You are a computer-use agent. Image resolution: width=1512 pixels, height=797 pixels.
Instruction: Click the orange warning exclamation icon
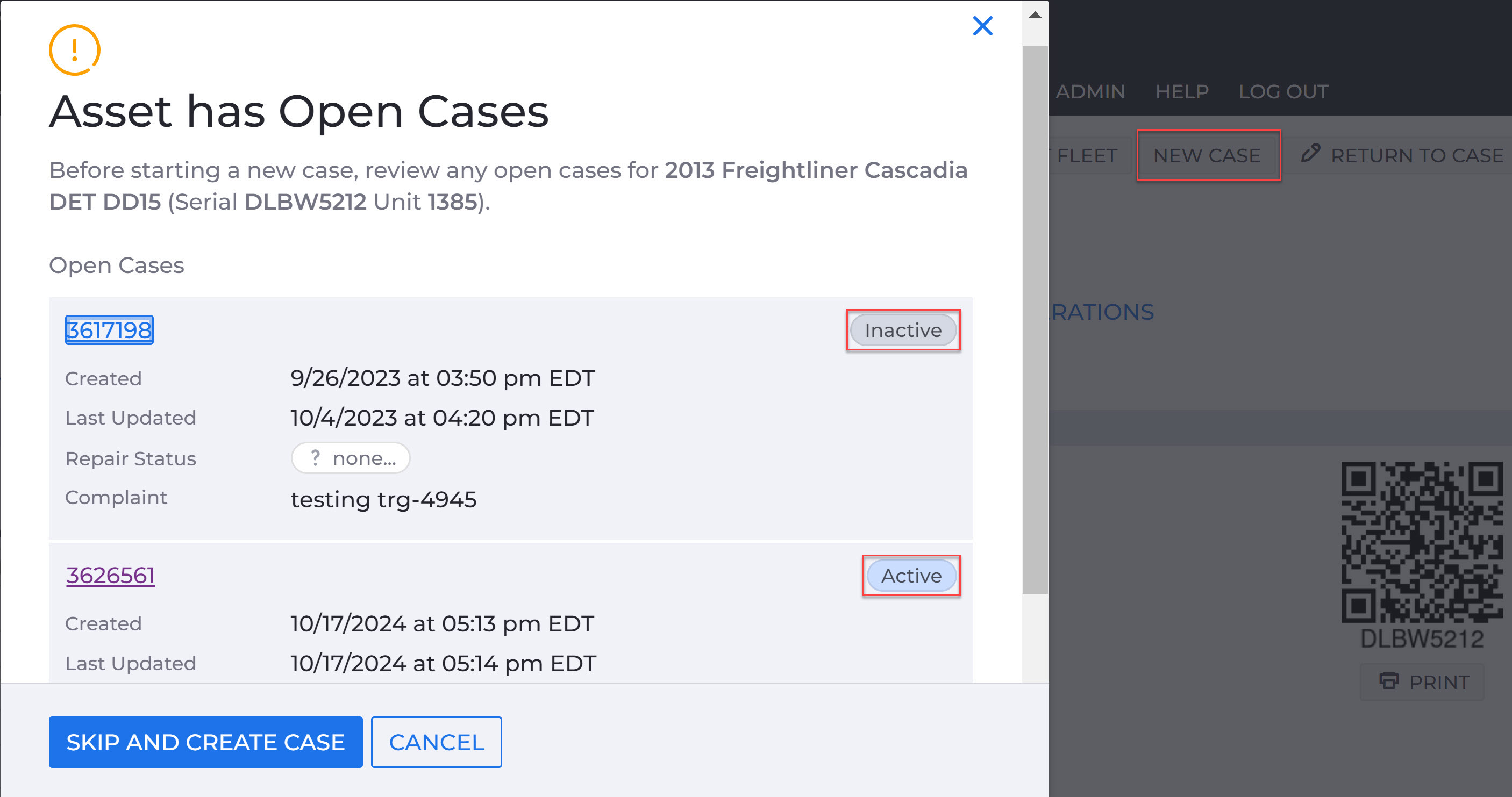pyautogui.click(x=75, y=50)
